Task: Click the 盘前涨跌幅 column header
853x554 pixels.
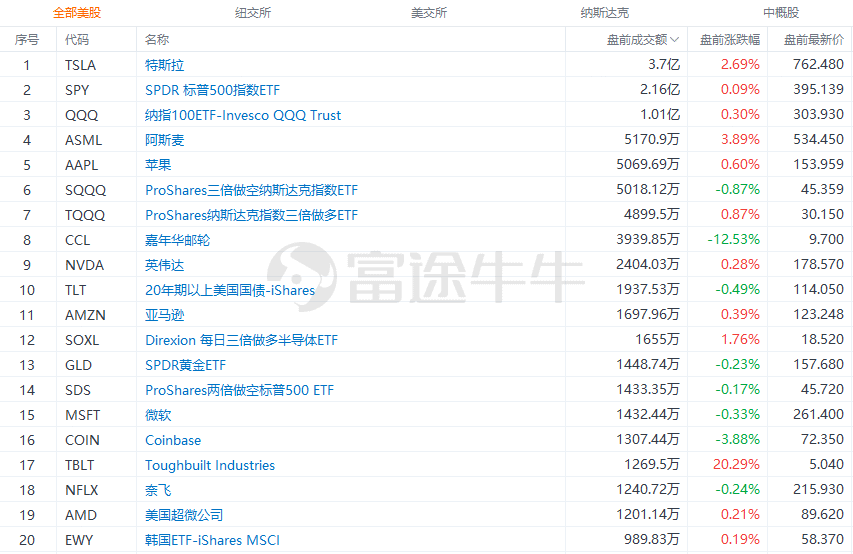Action: 730,40
